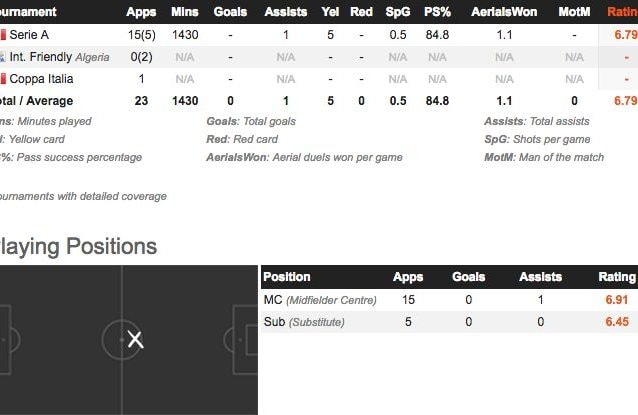Viewport: 638px width, 415px height.
Task: Click the Position column header
Action: (287, 277)
